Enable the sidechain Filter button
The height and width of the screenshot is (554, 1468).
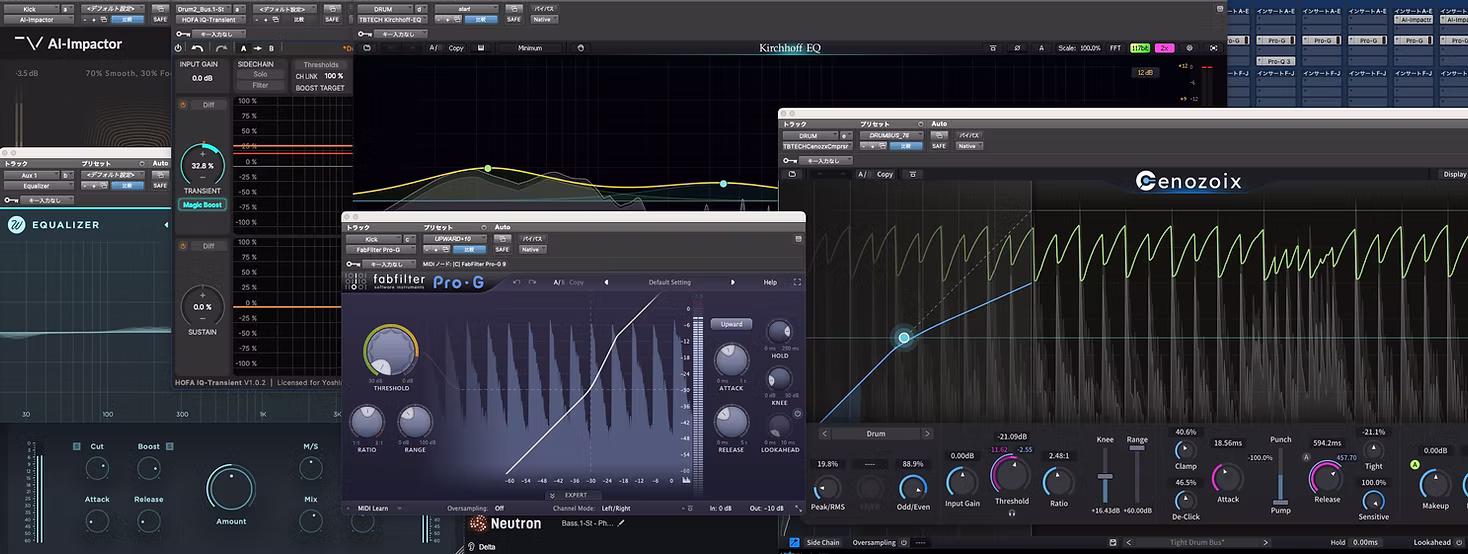(x=260, y=85)
